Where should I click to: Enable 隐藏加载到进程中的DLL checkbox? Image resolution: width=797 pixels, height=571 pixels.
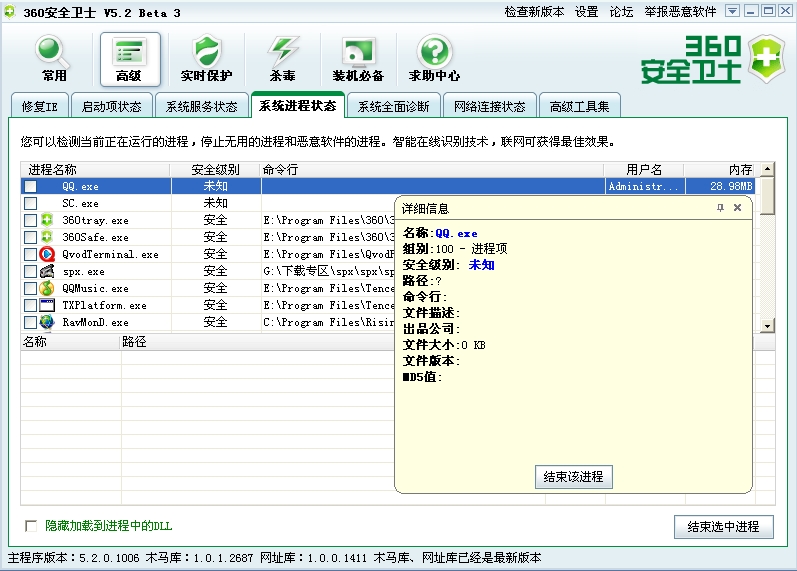click(x=31, y=526)
